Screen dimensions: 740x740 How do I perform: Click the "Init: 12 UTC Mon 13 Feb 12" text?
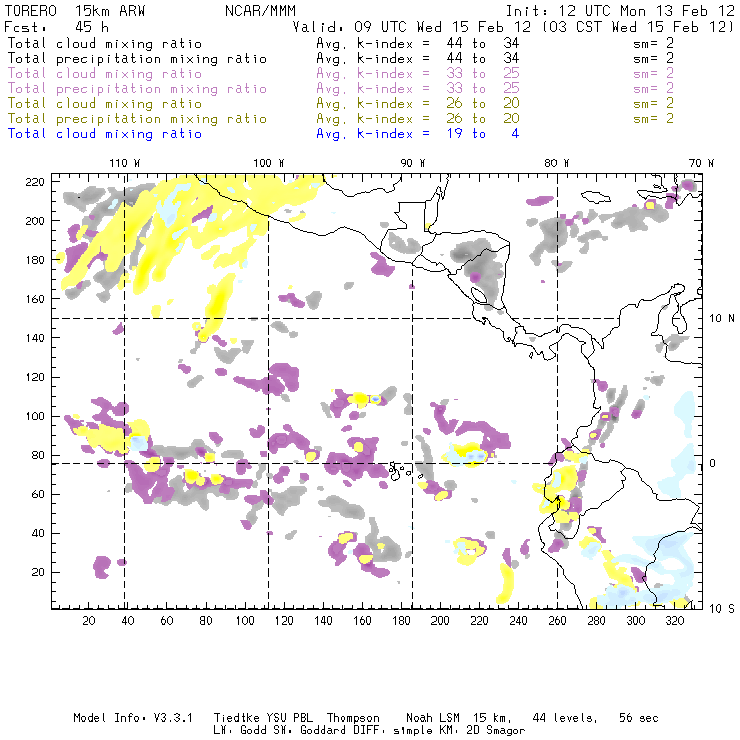tap(620, 11)
